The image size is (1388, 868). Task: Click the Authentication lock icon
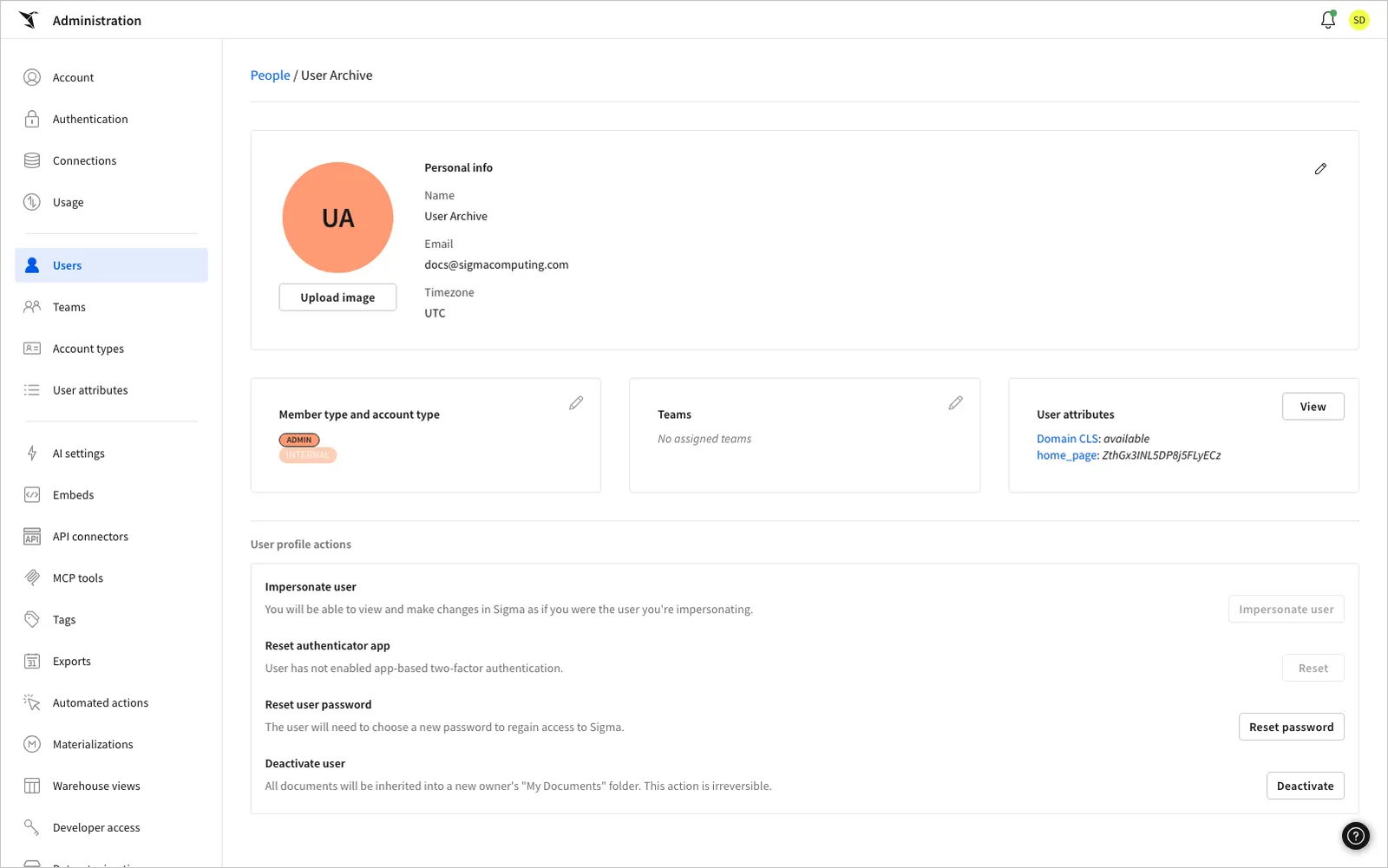[x=32, y=119]
